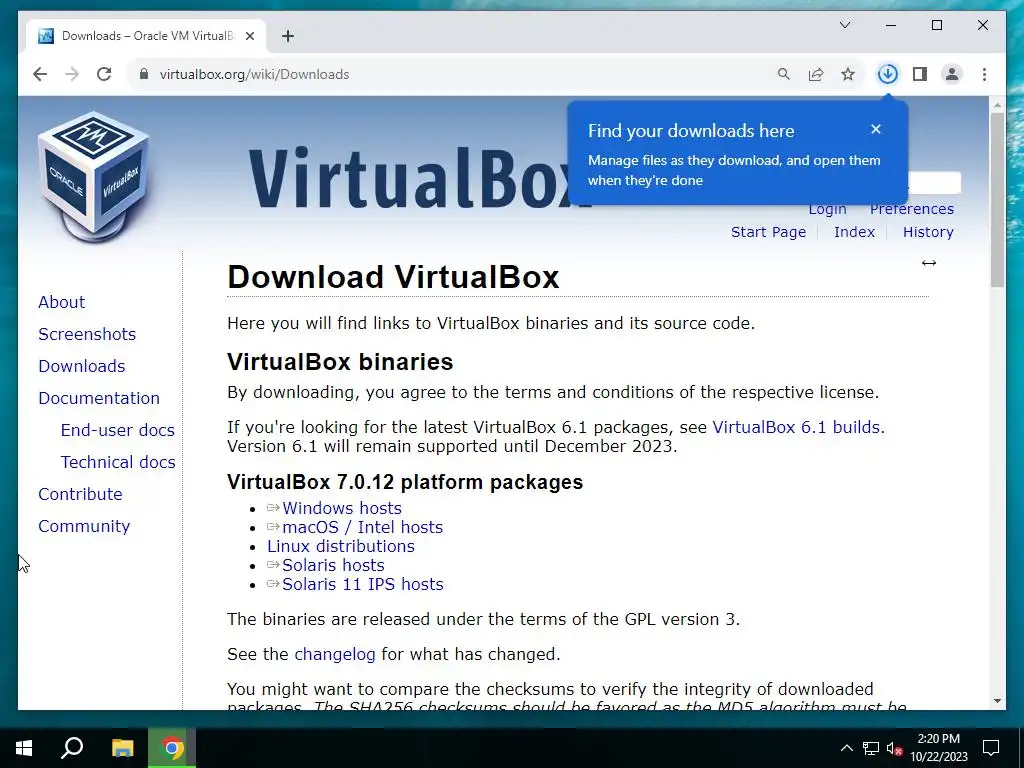The height and width of the screenshot is (768, 1024).
Task: Open the taskbar clock showing 2:20 PM
Action: 938,748
